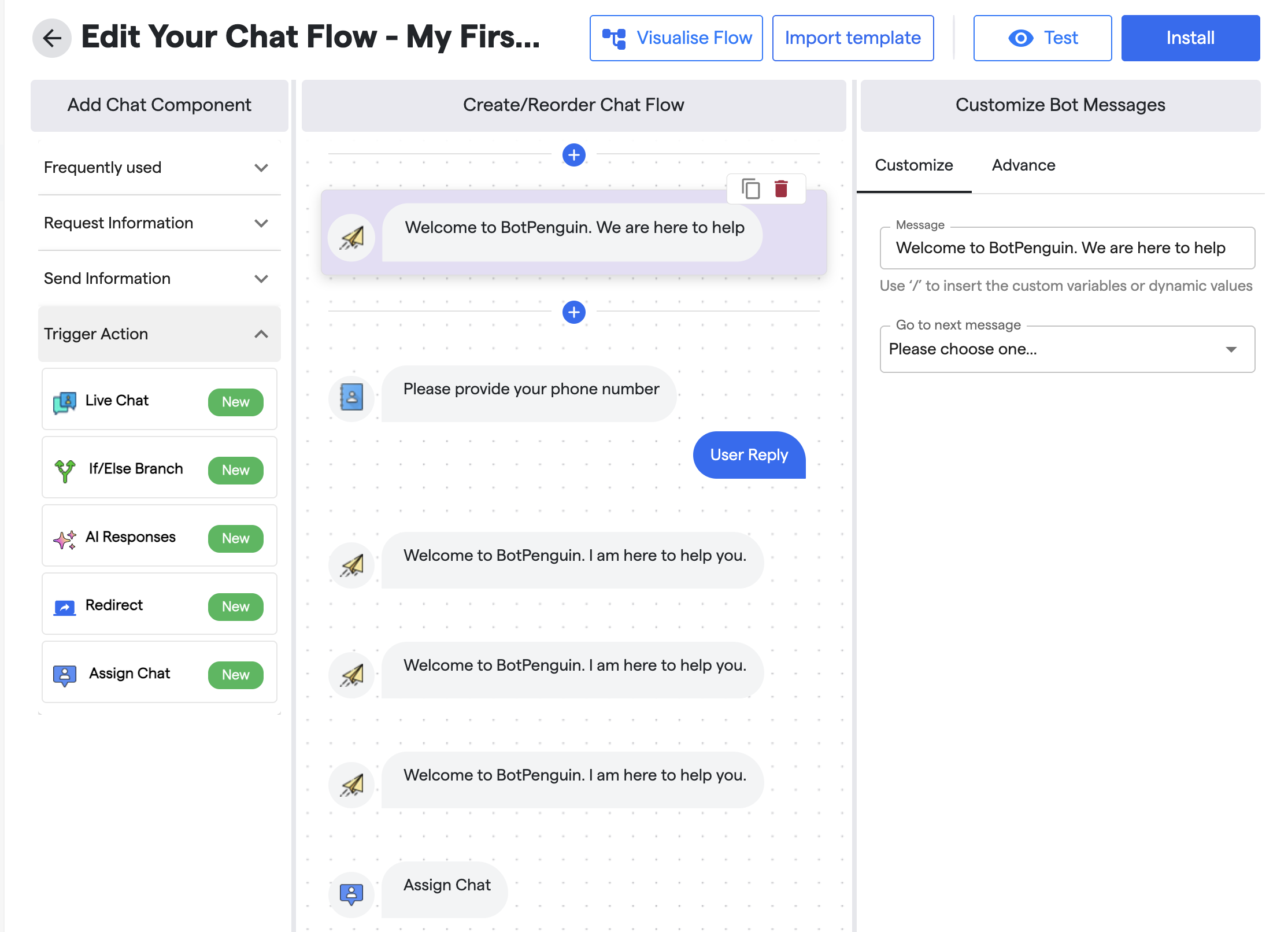Click the phone number contact book icon
This screenshot has height=932, width=1288.
pyautogui.click(x=351, y=398)
